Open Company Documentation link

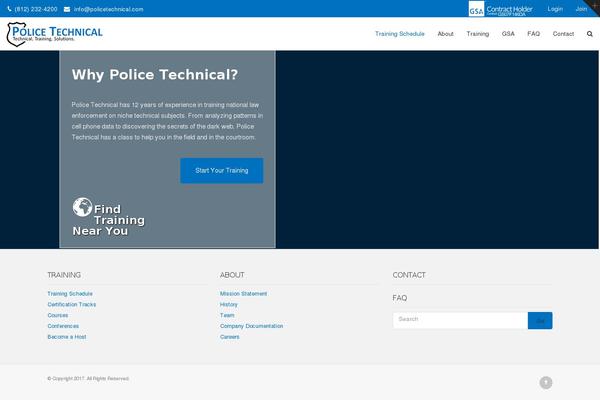251,326
